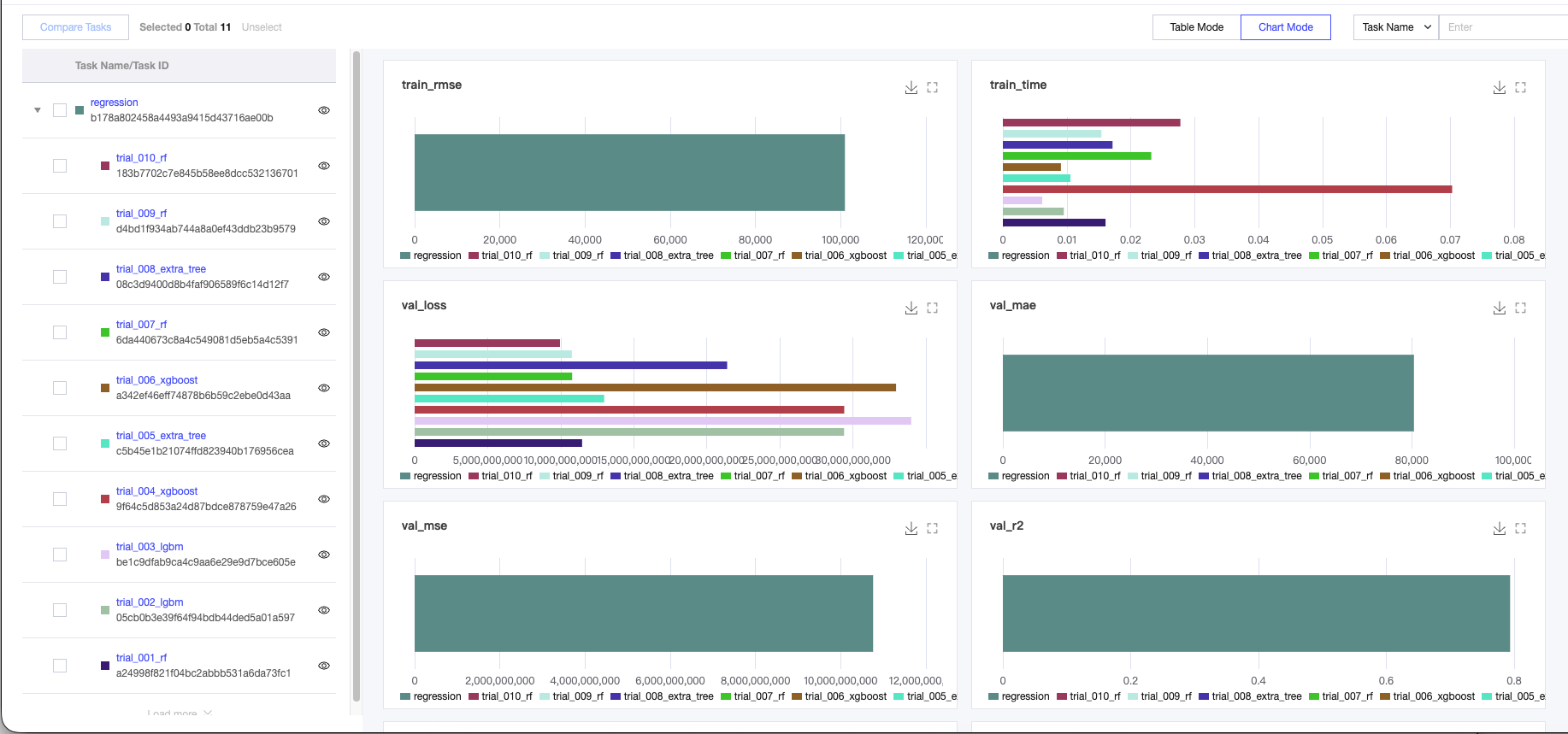Toggle trial_007_rf in train_time legend
1568x734 pixels.
click(x=1341, y=255)
